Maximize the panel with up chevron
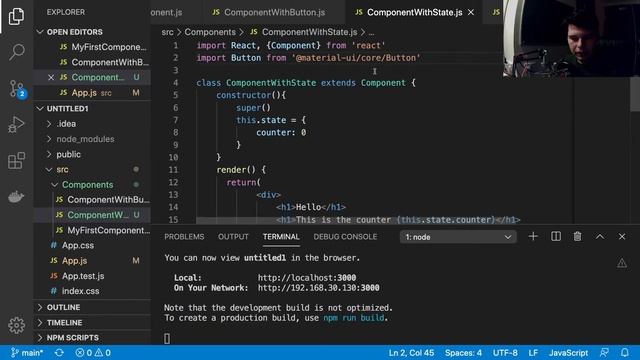The height and width of the screenshot is (360, 640). coord(600,236)
